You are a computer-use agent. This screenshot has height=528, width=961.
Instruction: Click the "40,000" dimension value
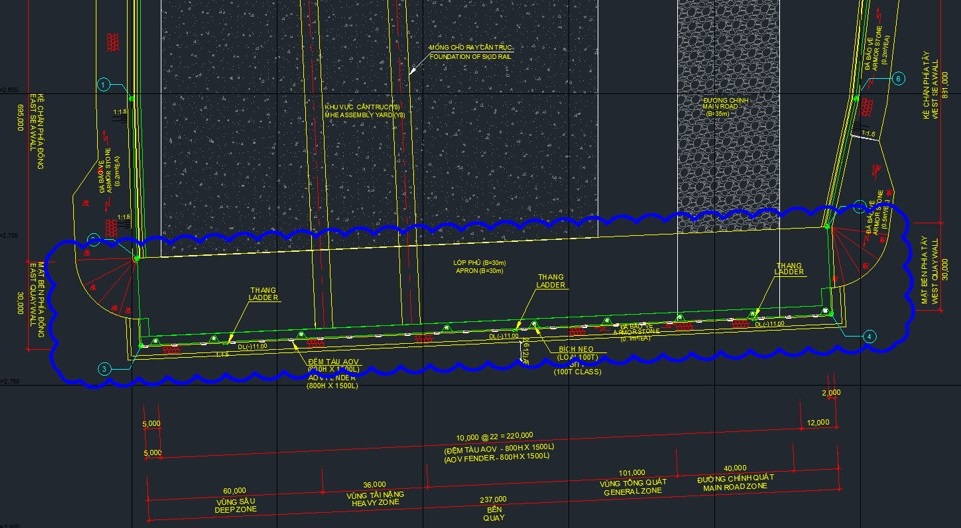(x=735, y=468)
